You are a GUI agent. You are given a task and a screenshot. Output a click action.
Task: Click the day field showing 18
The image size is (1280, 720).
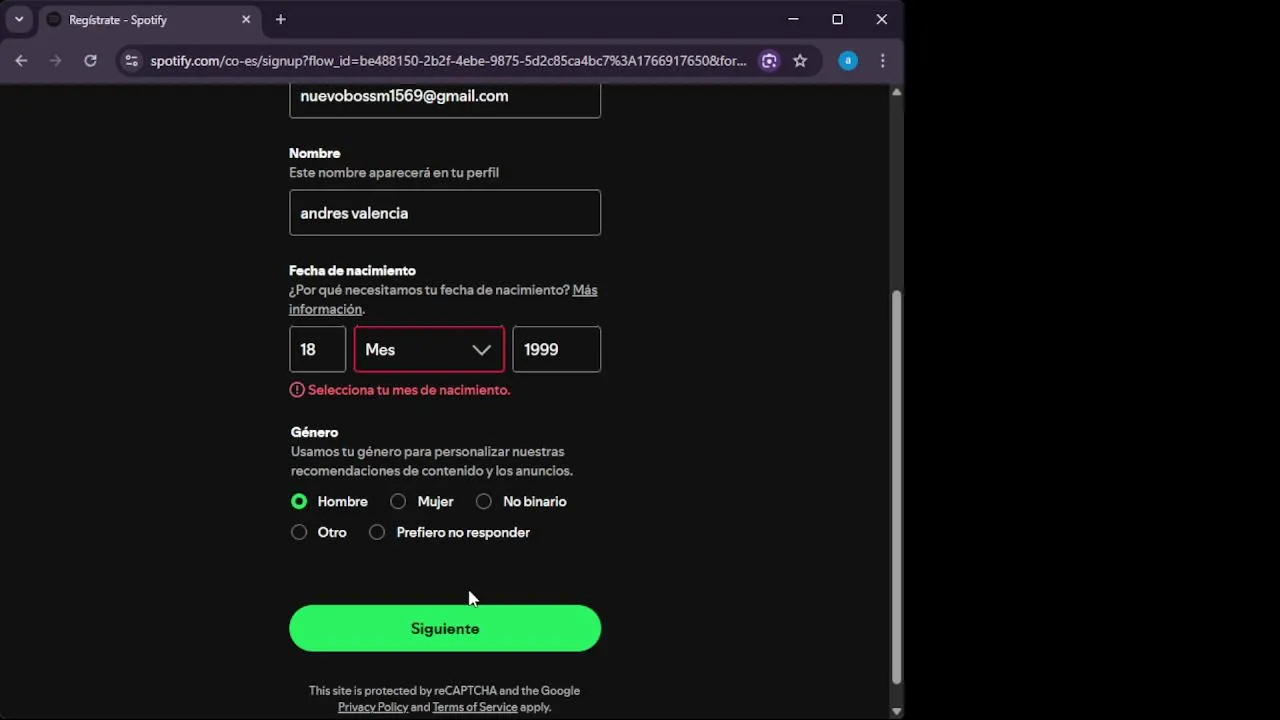point(317,349)
